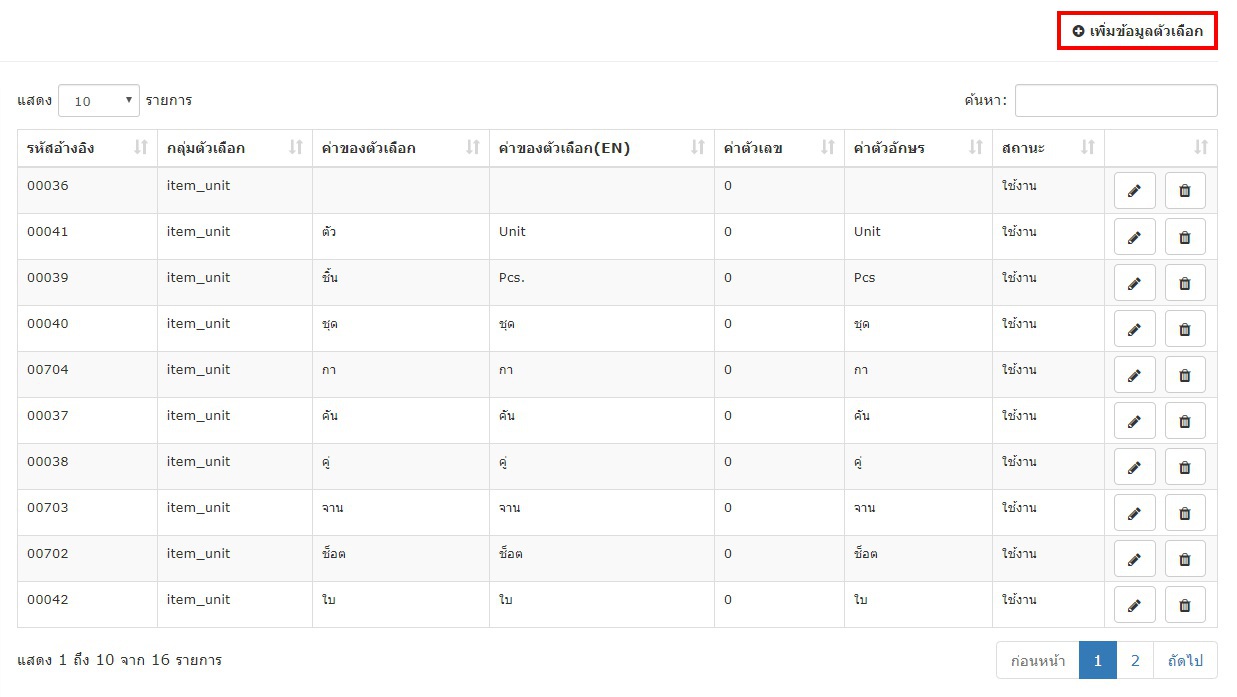Click ถัดไป next page button
Image resolution: width=1237 pixels, height=697 pixels.
pyautogui.click(x=1185, y=661)
